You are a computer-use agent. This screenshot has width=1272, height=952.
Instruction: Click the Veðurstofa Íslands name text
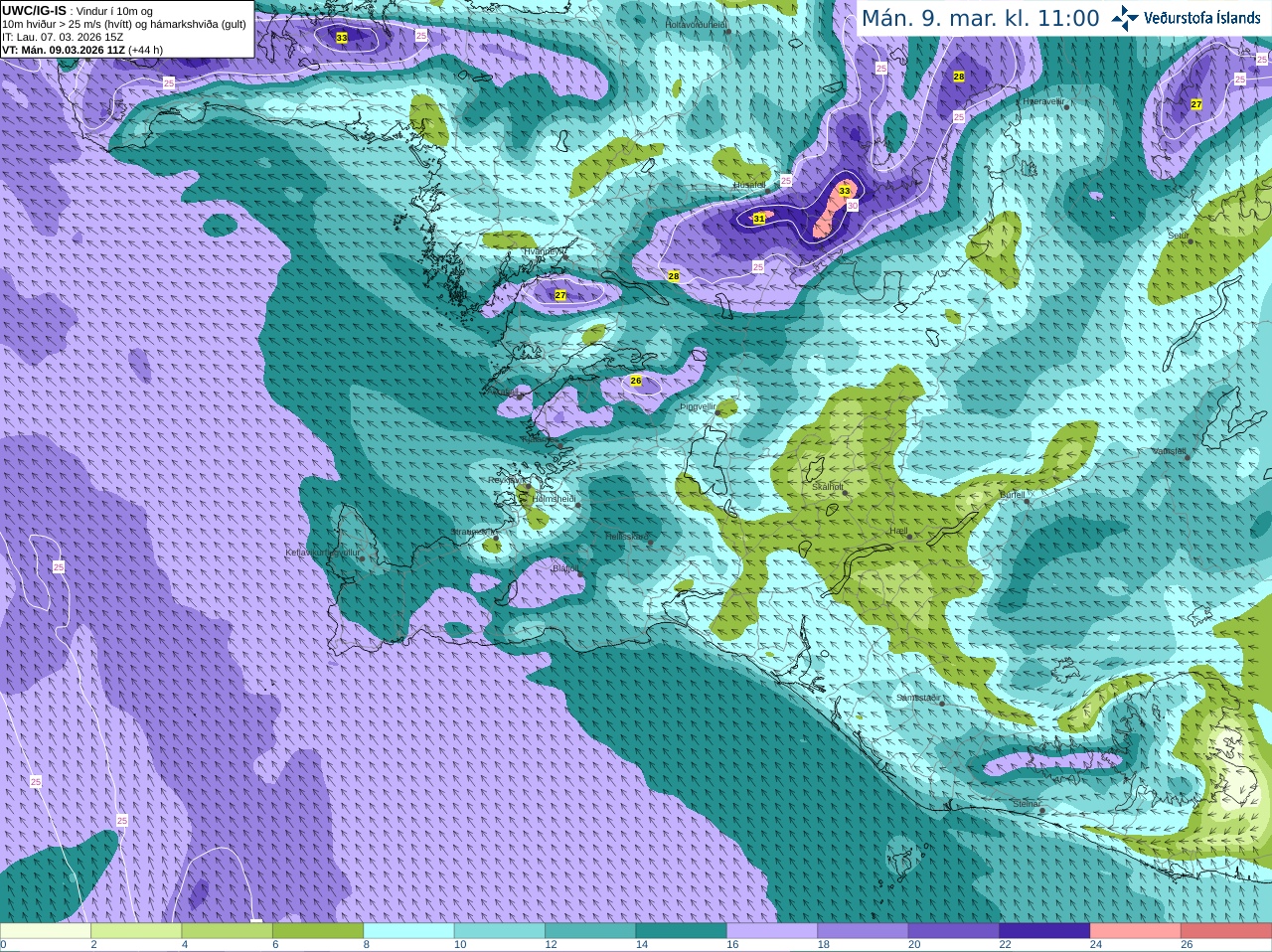tap(1202, 18)
